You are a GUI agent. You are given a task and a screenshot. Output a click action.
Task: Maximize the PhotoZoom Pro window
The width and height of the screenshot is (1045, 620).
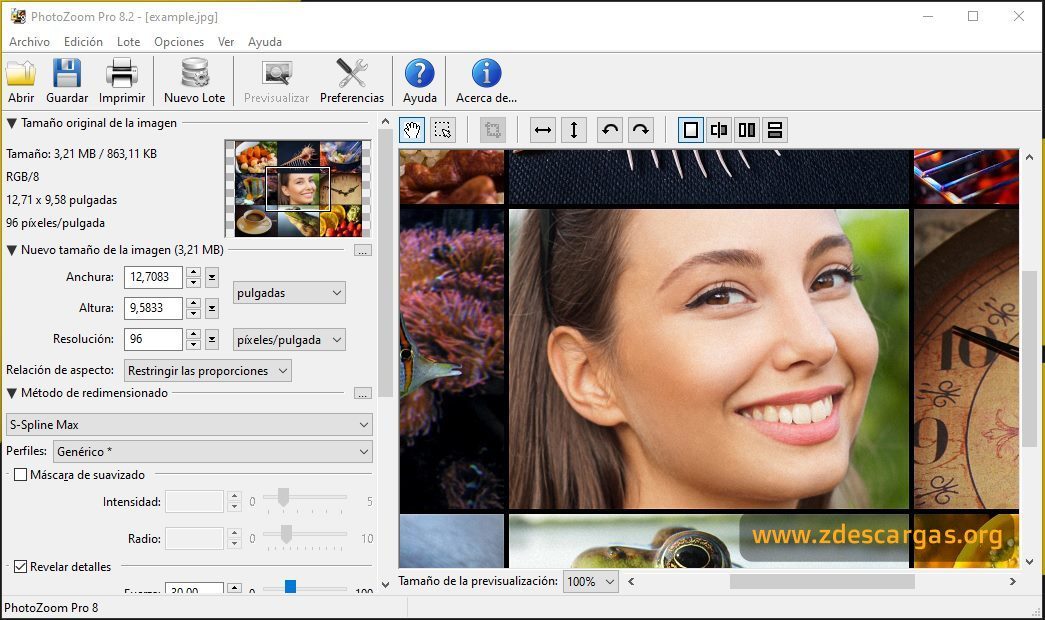tap(973, 16)
